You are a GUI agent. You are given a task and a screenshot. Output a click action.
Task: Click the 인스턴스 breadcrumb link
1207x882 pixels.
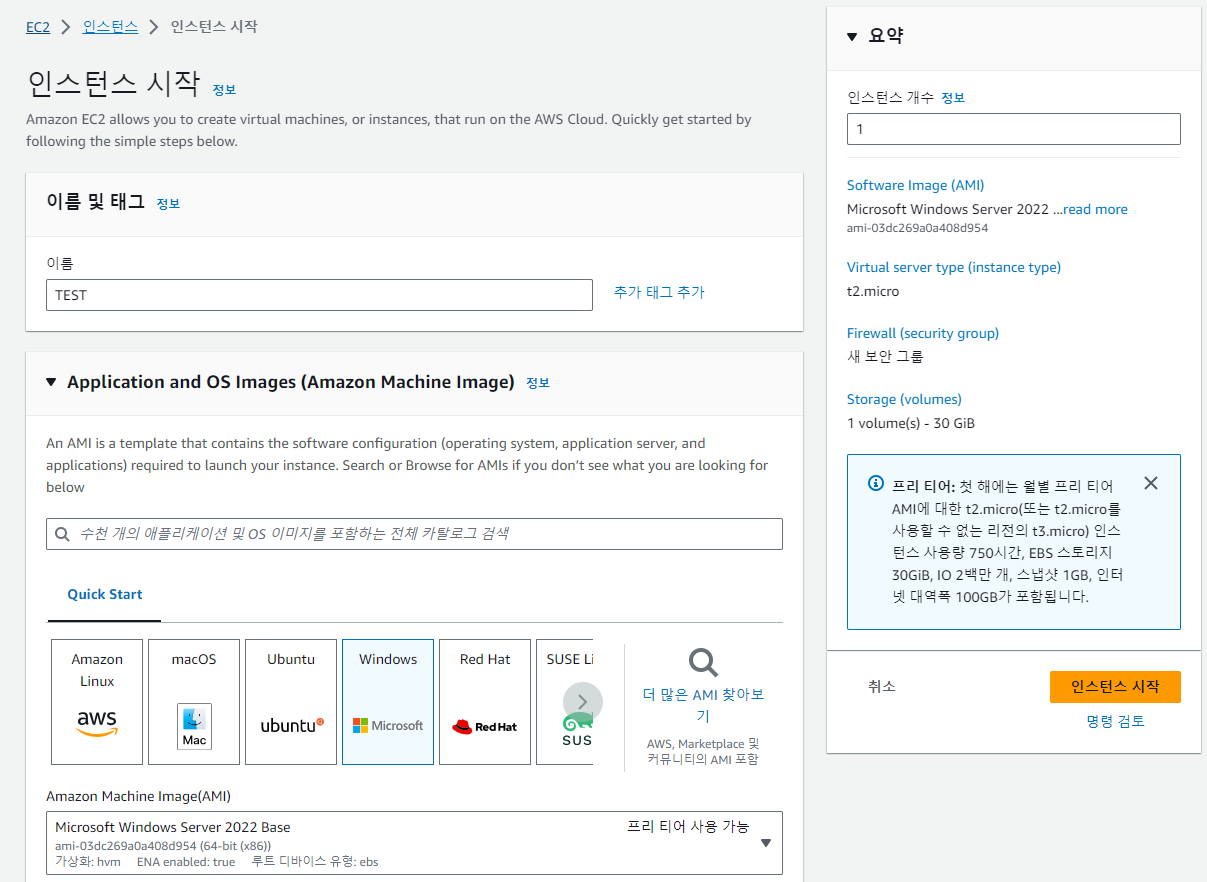[111, 27]
